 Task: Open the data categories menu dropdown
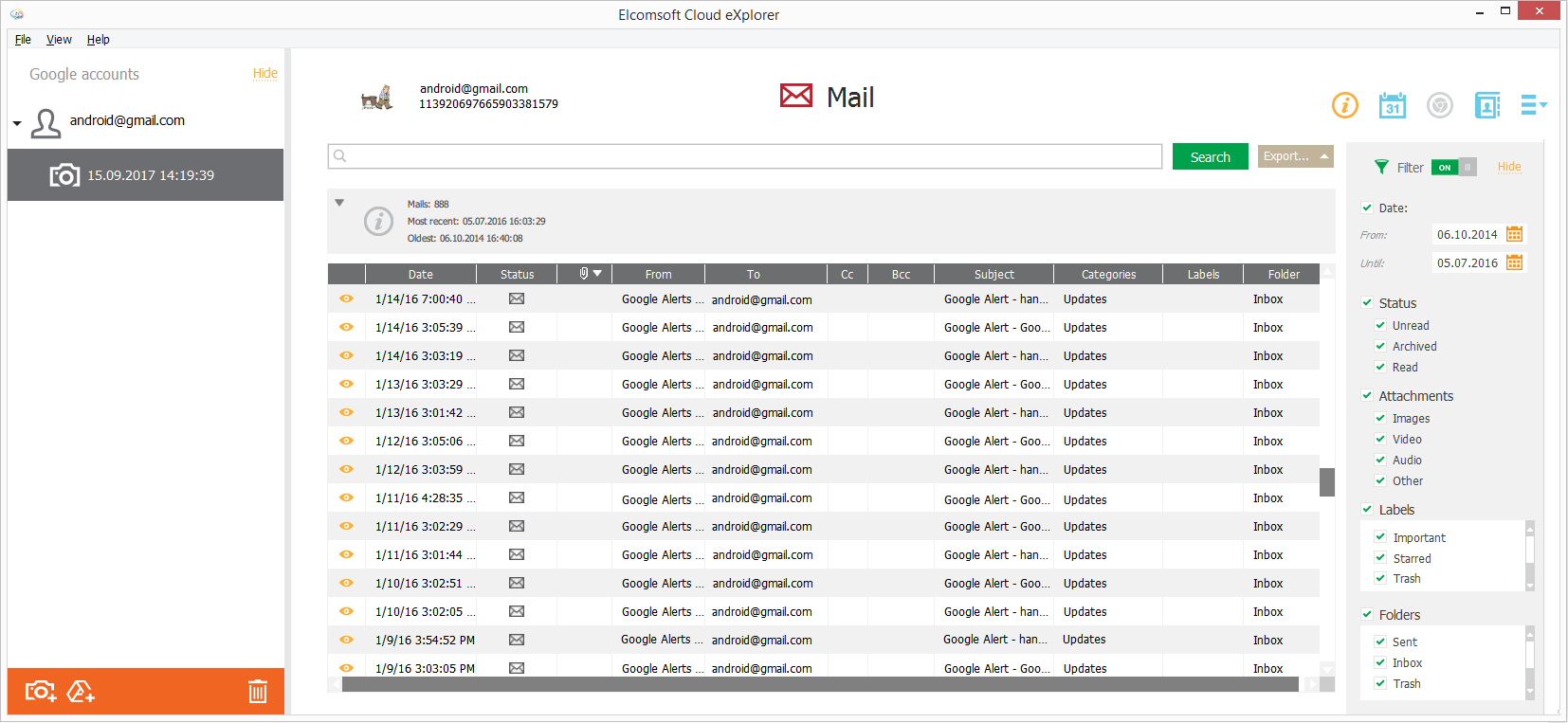click(x=1533, y=105)
